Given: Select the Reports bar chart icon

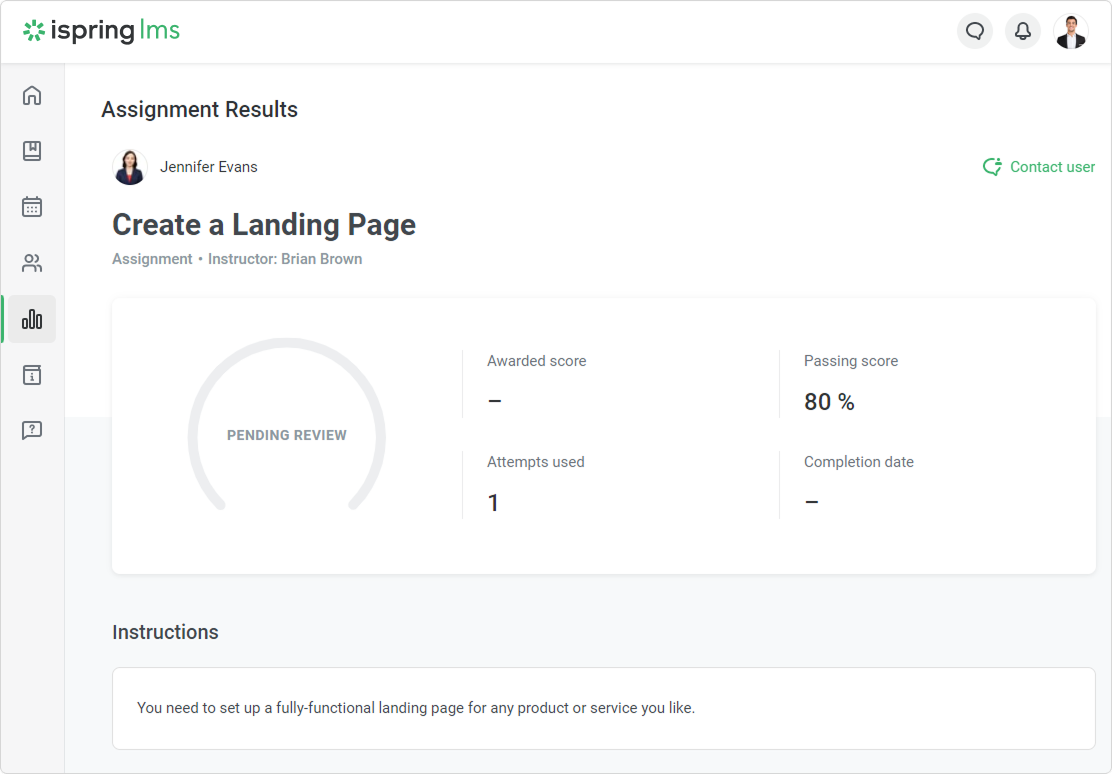Looking at the screenshot, I should (x=32, y=319).
